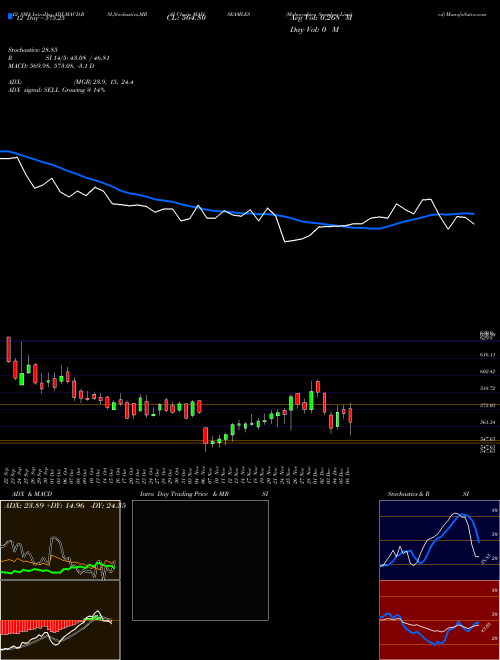500x660 pixels.
Task: Click the tall first red candlestick at the chart's left edge
Action: point(8,349)
